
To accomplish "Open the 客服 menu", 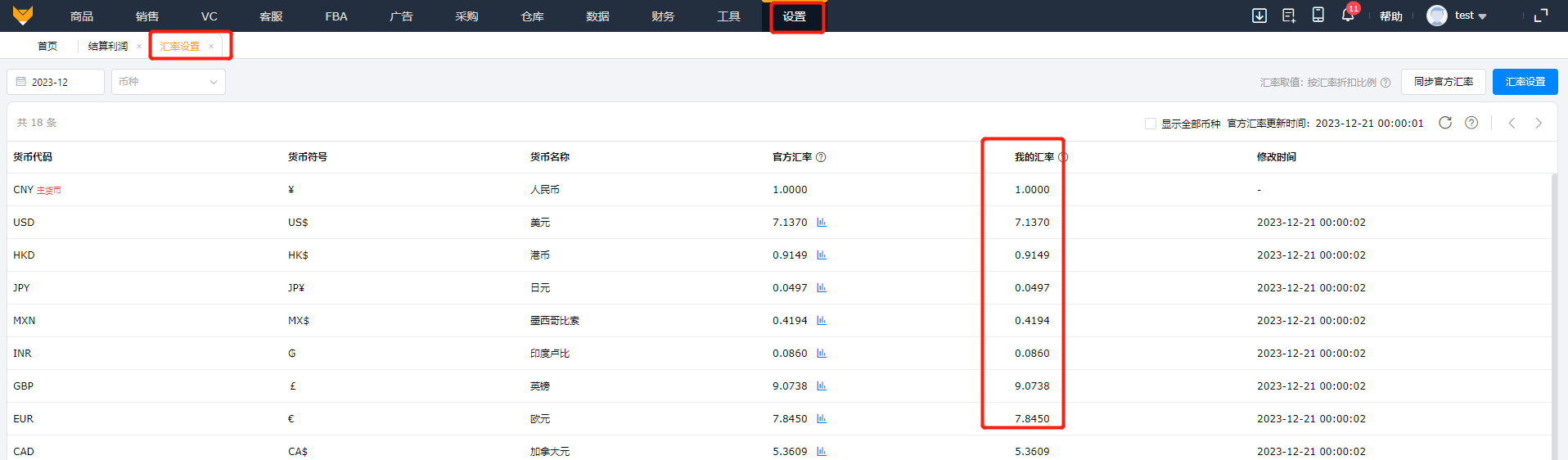I will 271,16.
